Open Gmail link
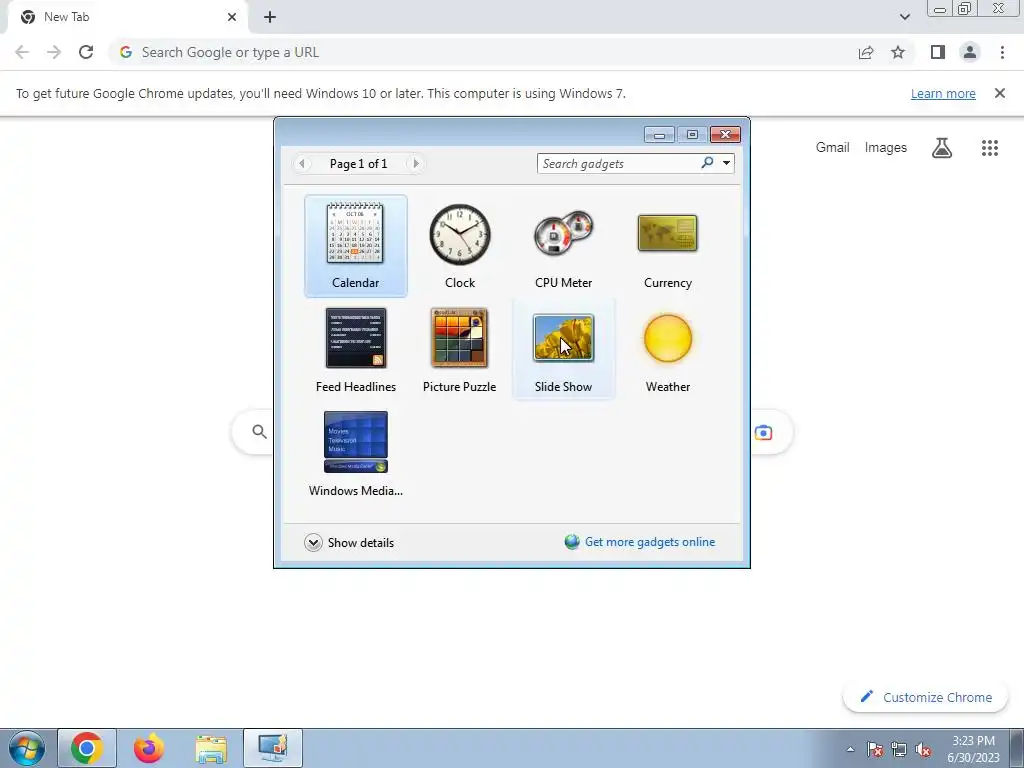Viewport: 1024px width, 768px height. [x=833, y=148]
